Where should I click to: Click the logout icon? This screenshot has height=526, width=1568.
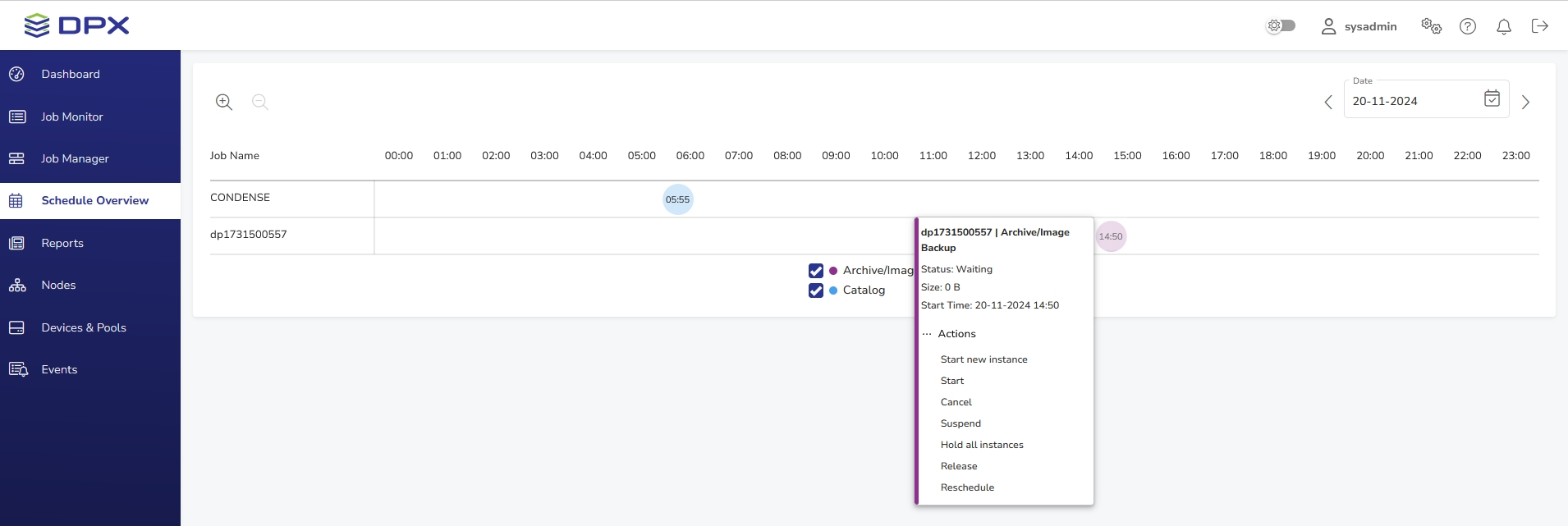pyautogui.click(x=1539, y=26)
